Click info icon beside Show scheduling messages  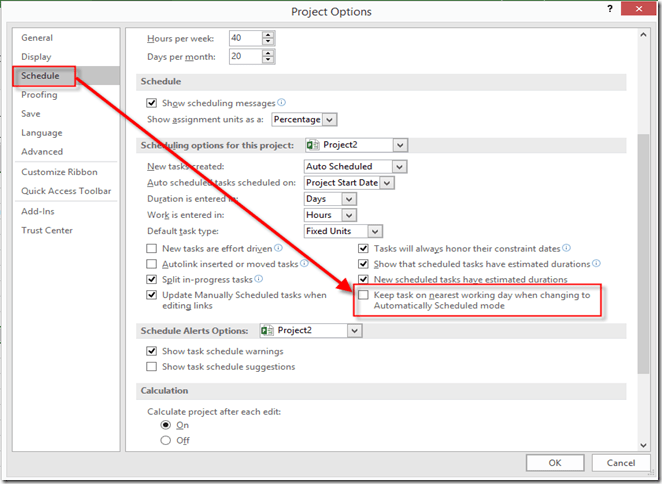pyautogui.click(x=282, y=102)
